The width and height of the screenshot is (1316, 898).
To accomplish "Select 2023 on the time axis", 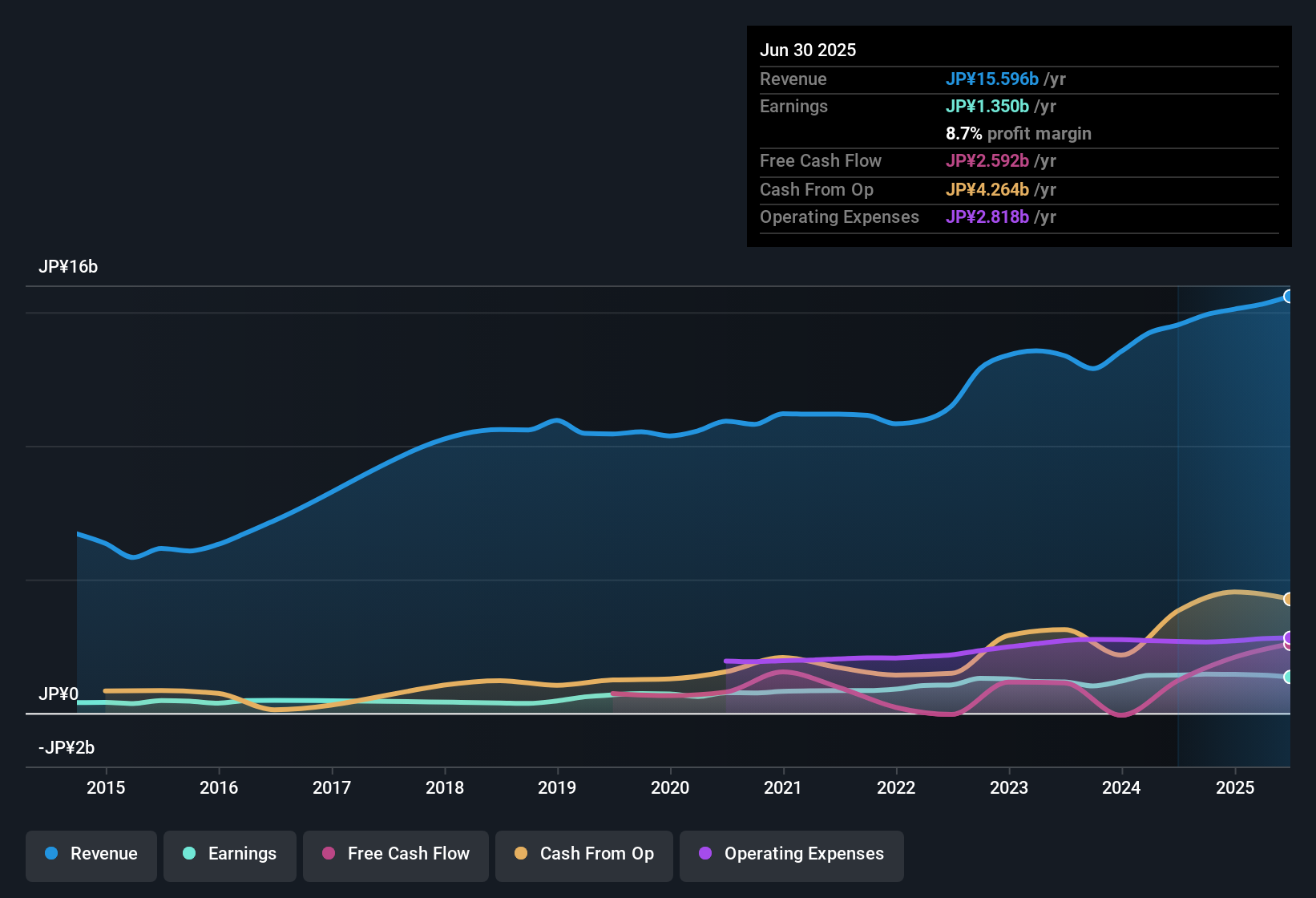I will point(1009,787).
